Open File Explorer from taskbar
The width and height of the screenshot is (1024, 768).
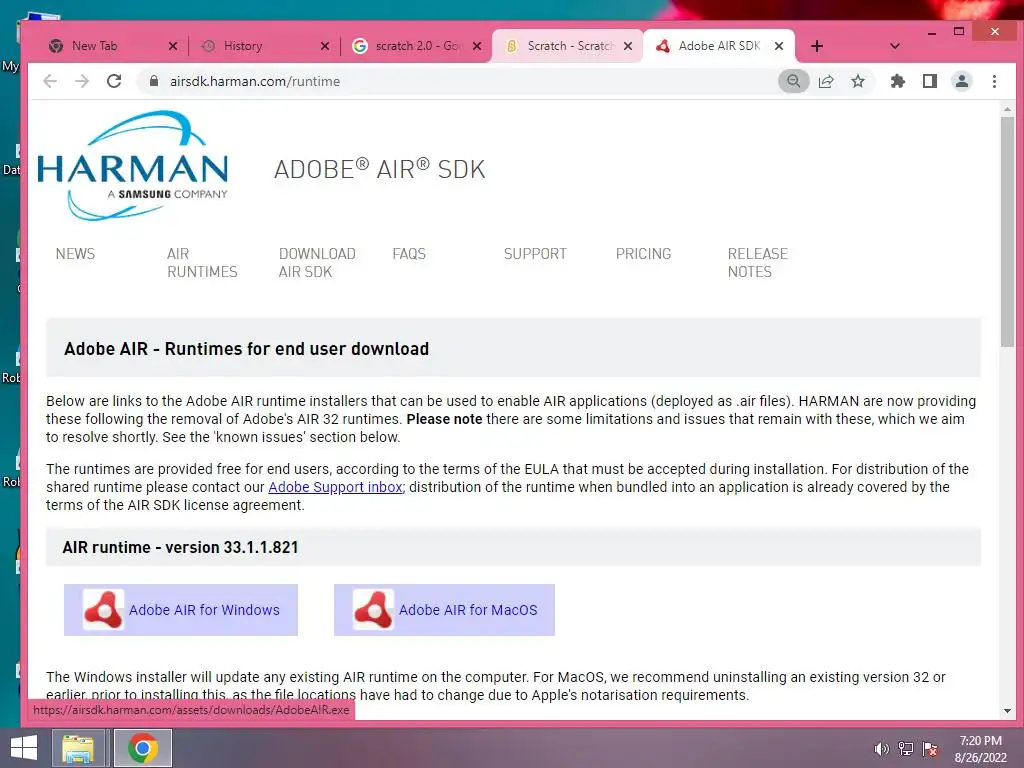78,748
